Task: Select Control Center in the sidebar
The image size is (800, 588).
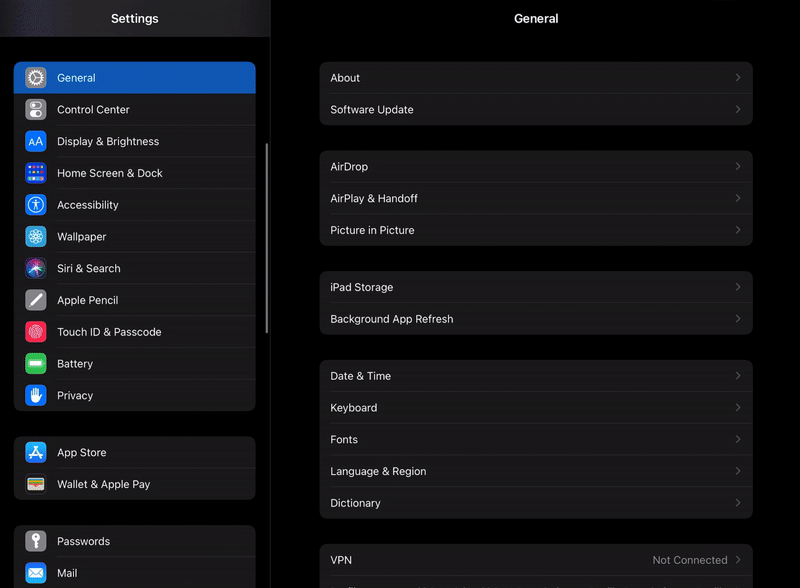Action: [x=135, y=109]
